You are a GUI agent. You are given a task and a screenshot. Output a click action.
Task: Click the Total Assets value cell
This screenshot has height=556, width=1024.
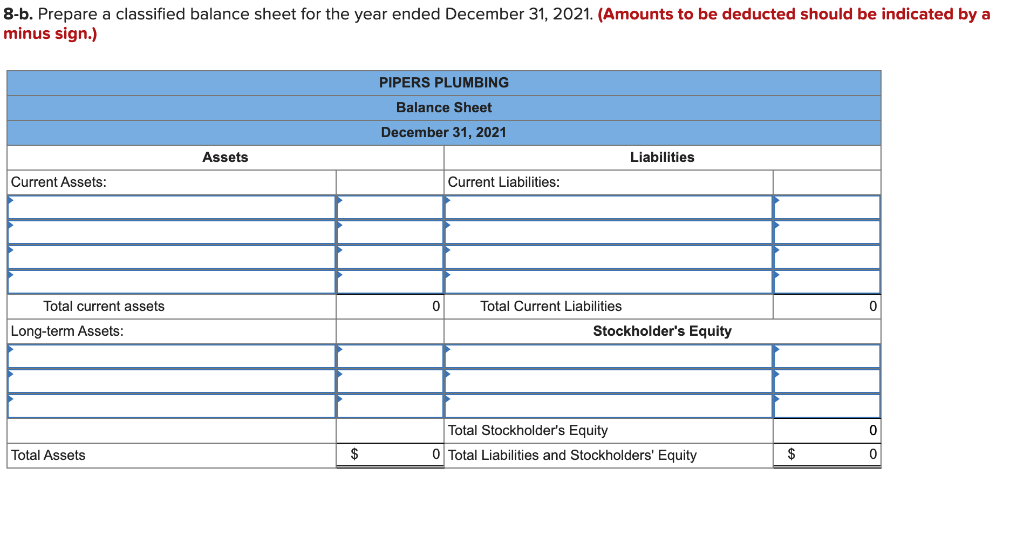390,455
